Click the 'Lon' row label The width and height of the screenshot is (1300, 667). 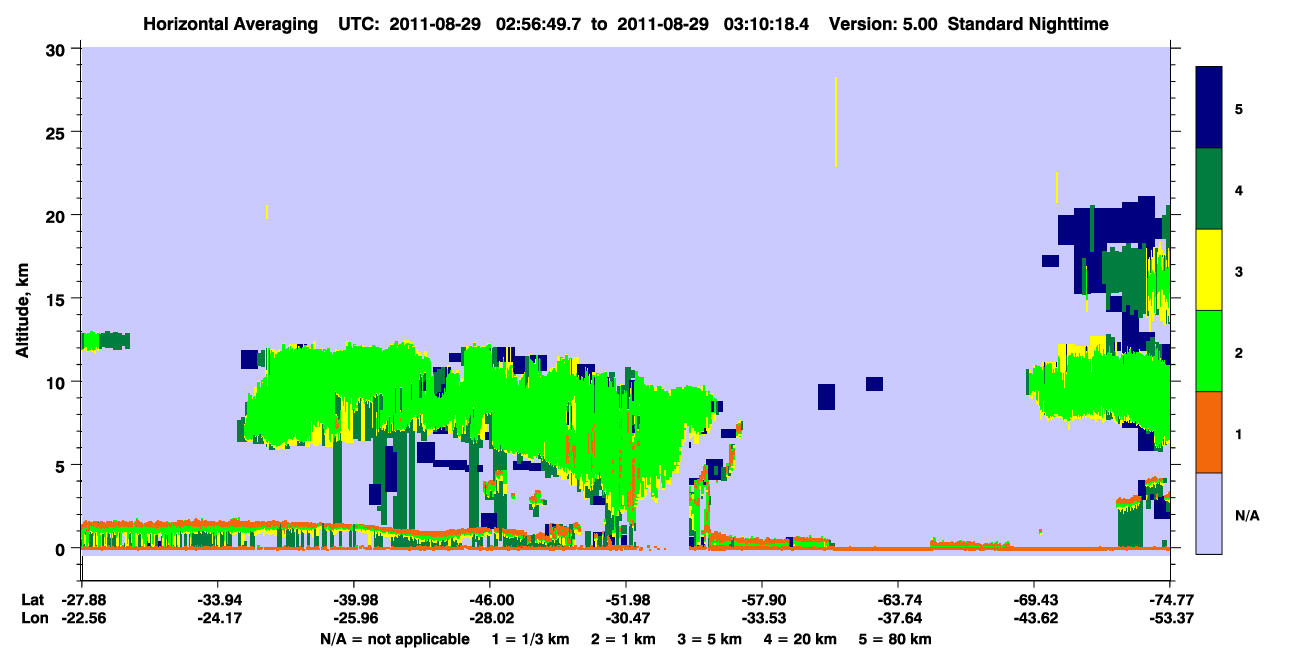(x=32, y=618)
